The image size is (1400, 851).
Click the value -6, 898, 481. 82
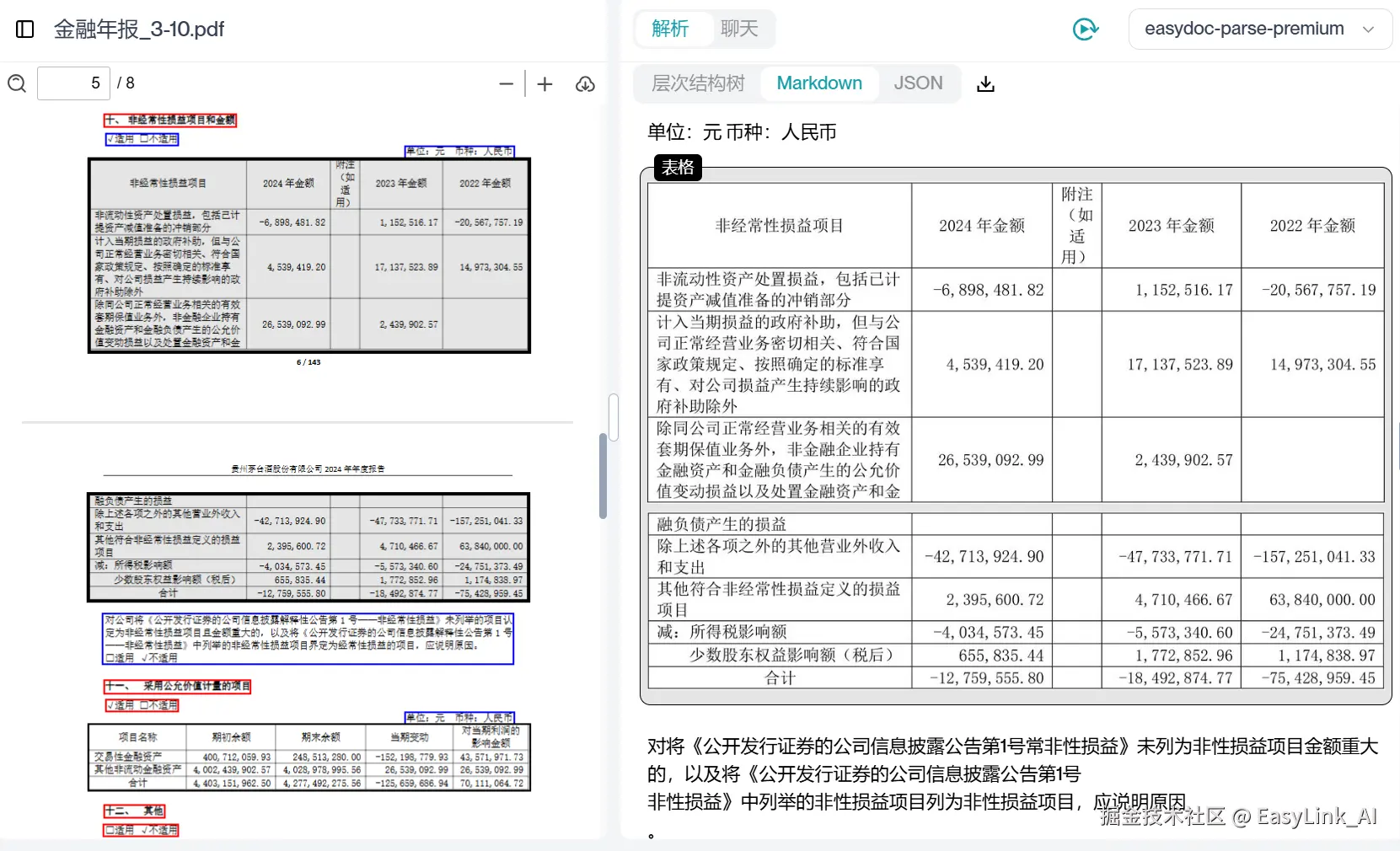(x=988, y=290)
